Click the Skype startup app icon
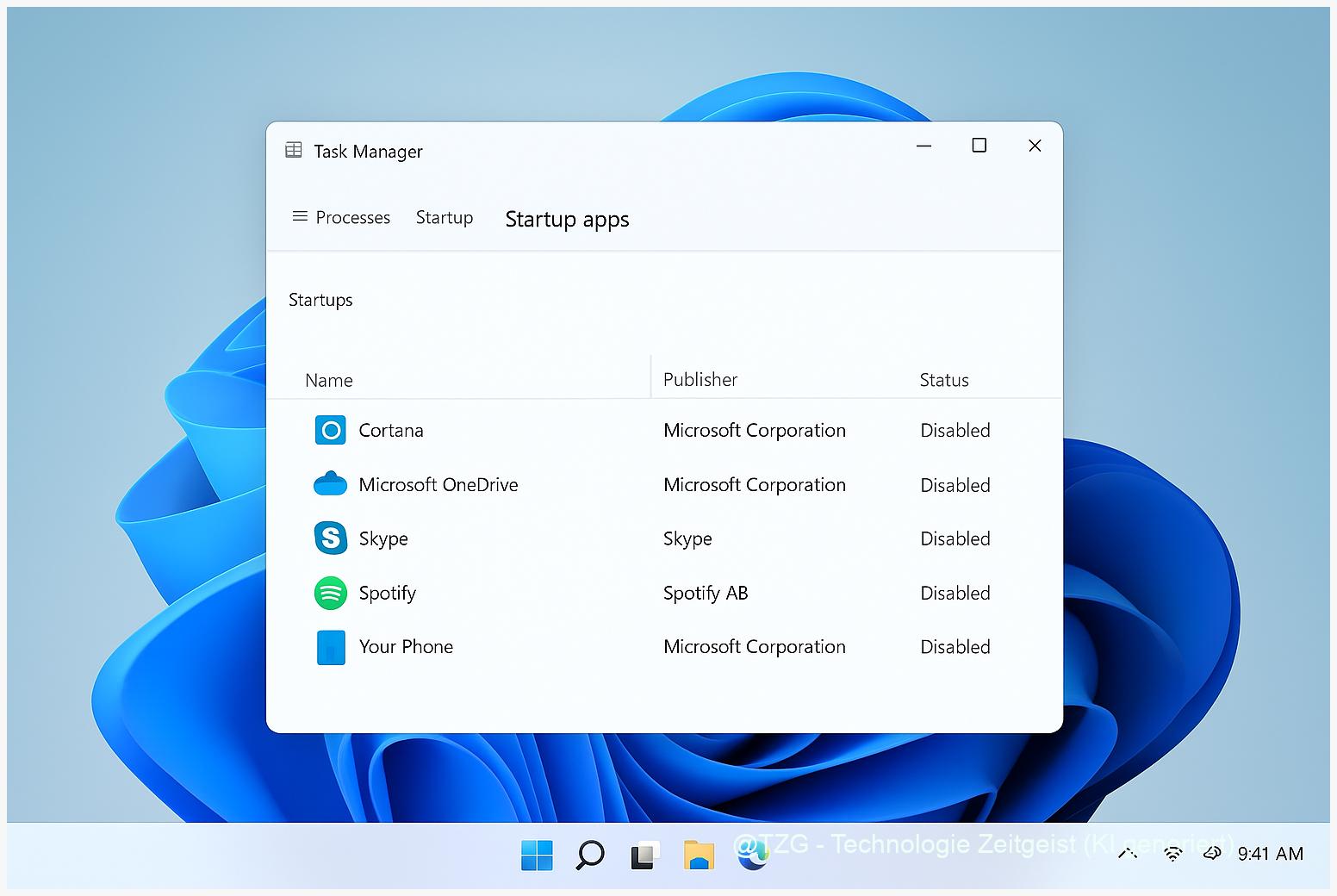Image resolution: width=1337 pixels, height=896 pixels. point(330,538)
